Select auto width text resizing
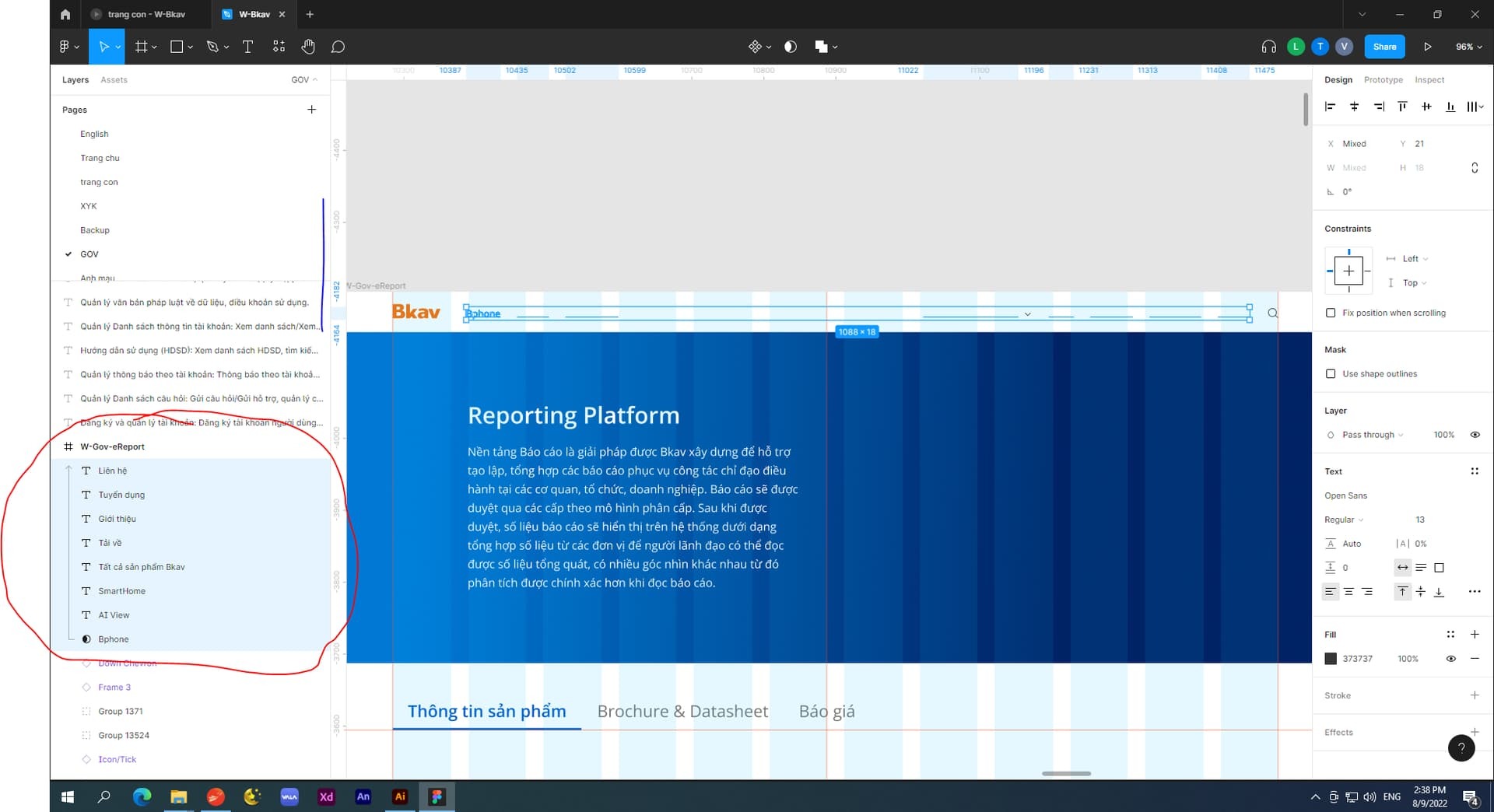The width and height of the screenshot is (1494, 812). click(1402, 568)
